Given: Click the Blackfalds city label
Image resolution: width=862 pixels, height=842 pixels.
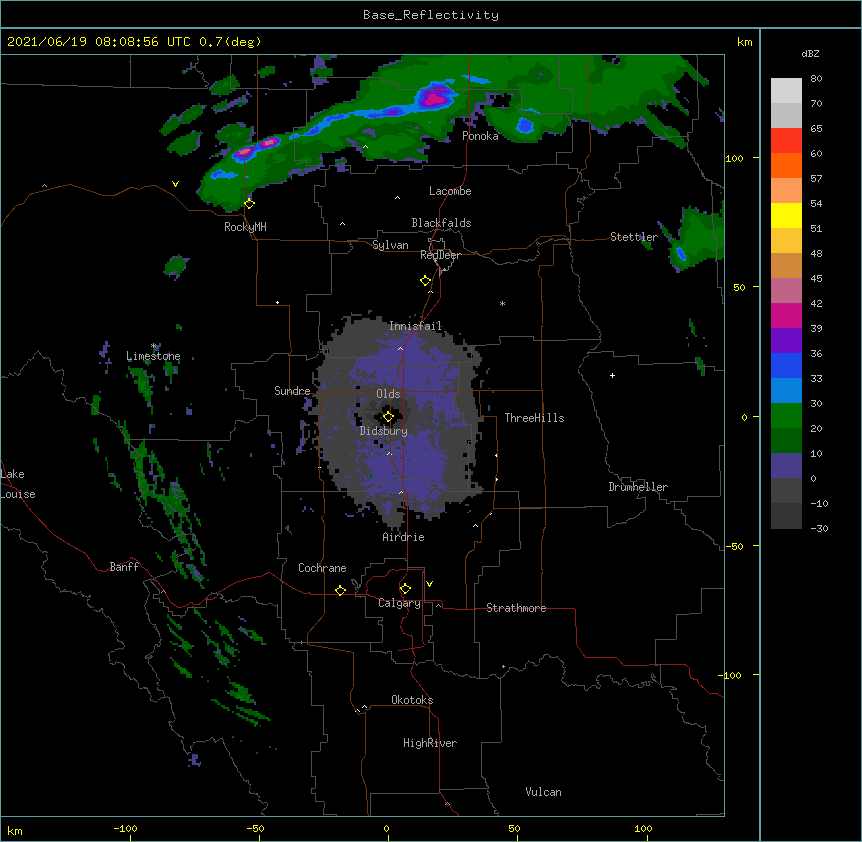Looking at the screenshot, I should (x=441, y=223).
